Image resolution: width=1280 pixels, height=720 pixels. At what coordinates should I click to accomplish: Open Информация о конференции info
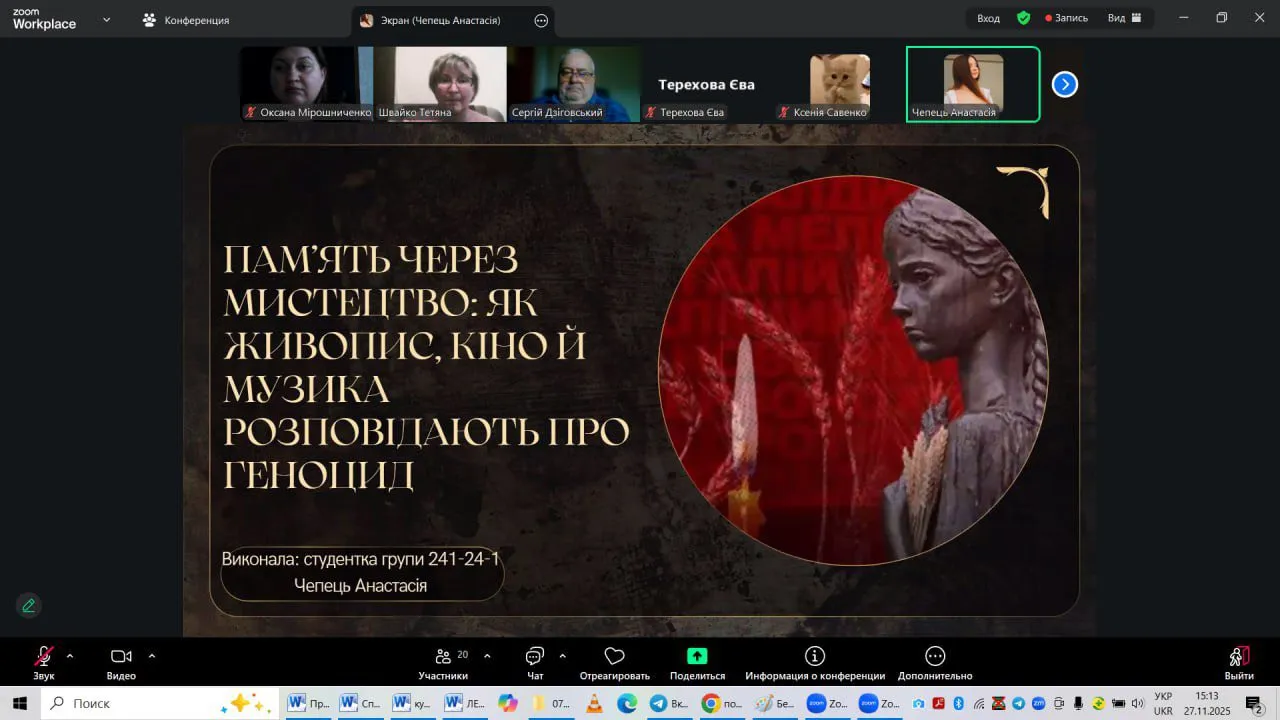pos(815,657)
